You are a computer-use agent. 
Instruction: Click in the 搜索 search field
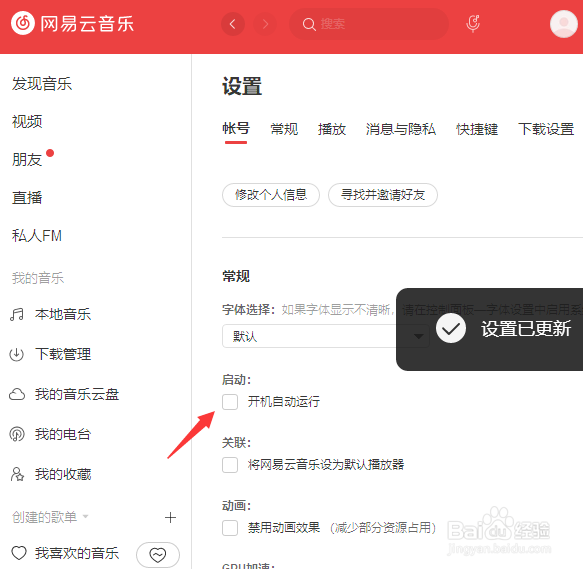[369, 24]
